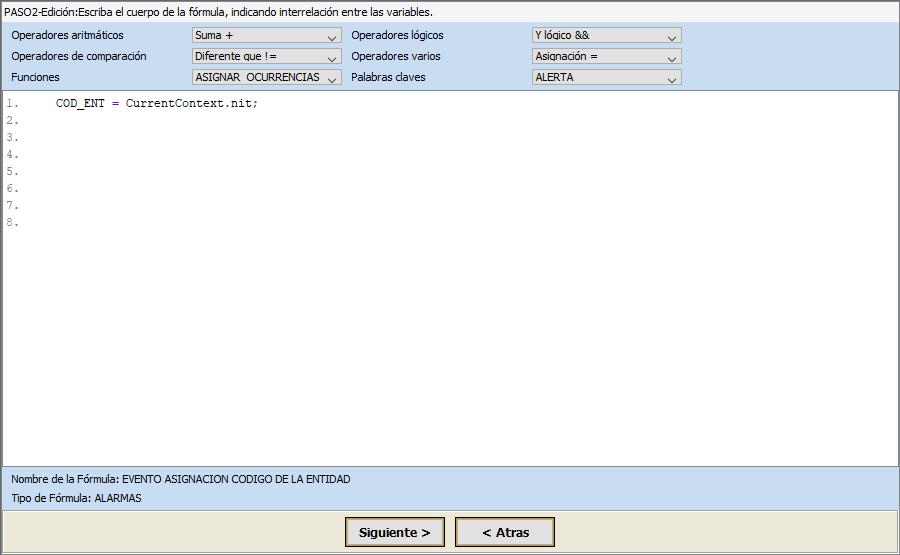Image resolution: width=900 pixels, height=555 pixels.
Task: Open the Funciones dropdown showing ASIGNAR OCURRENCIAS
Action: [x=266, y=77]
